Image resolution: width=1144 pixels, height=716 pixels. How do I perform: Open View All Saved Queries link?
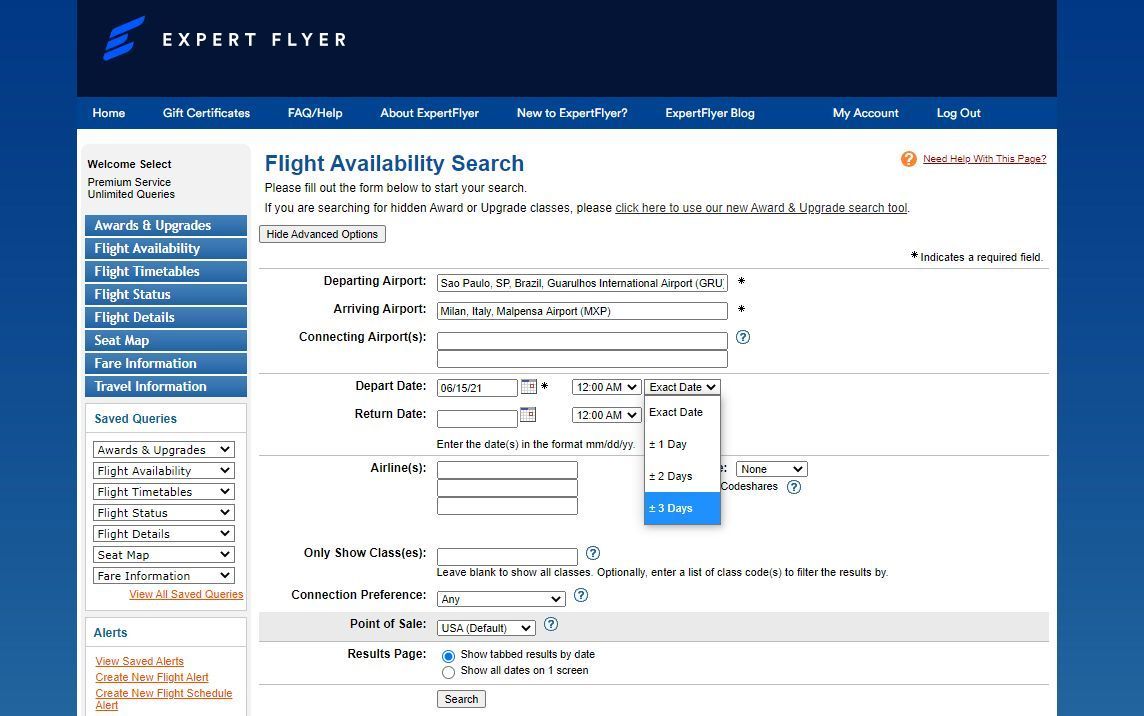186,594
